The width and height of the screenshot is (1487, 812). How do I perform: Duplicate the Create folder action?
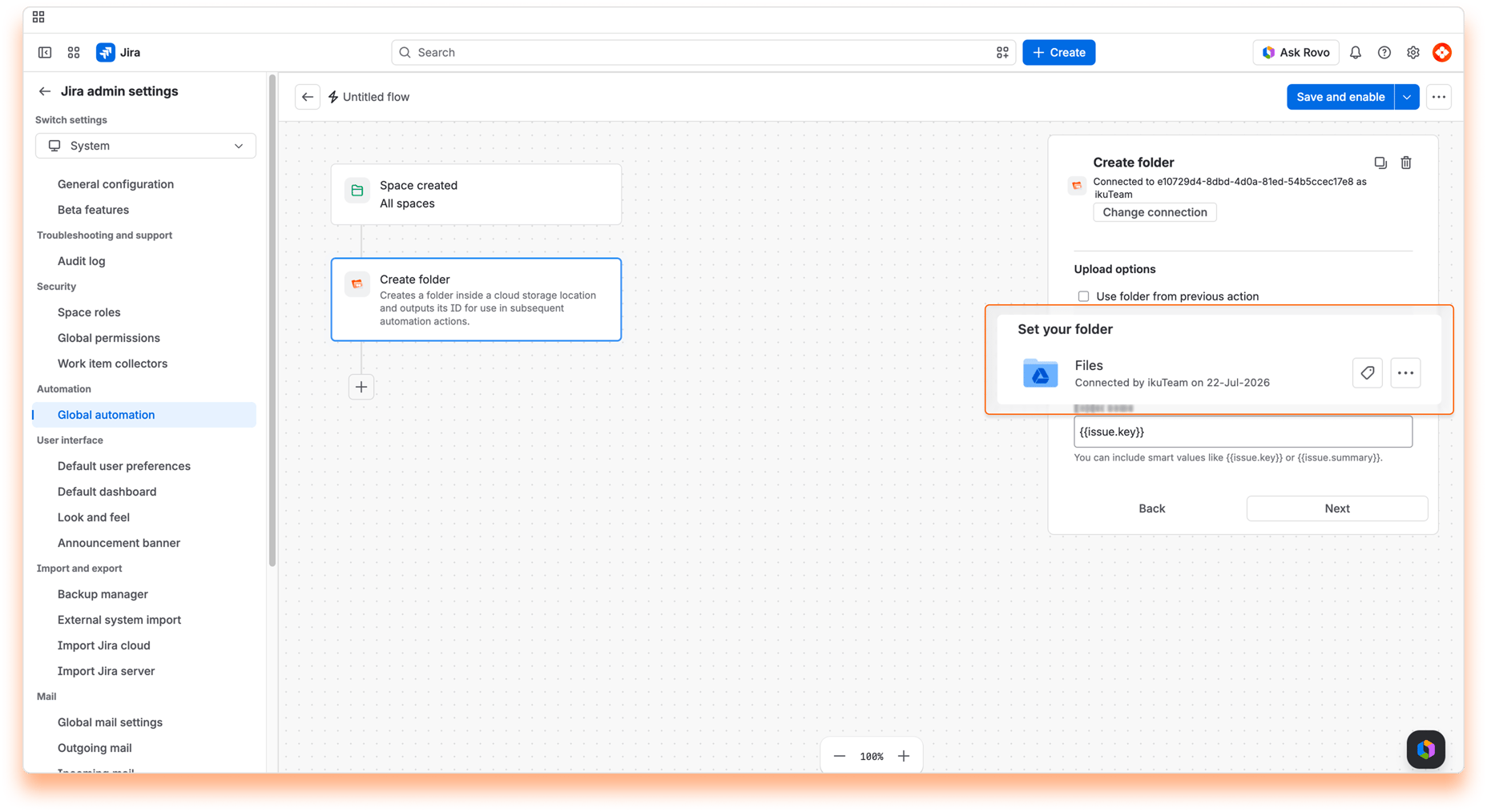[x=1380, y=163]
